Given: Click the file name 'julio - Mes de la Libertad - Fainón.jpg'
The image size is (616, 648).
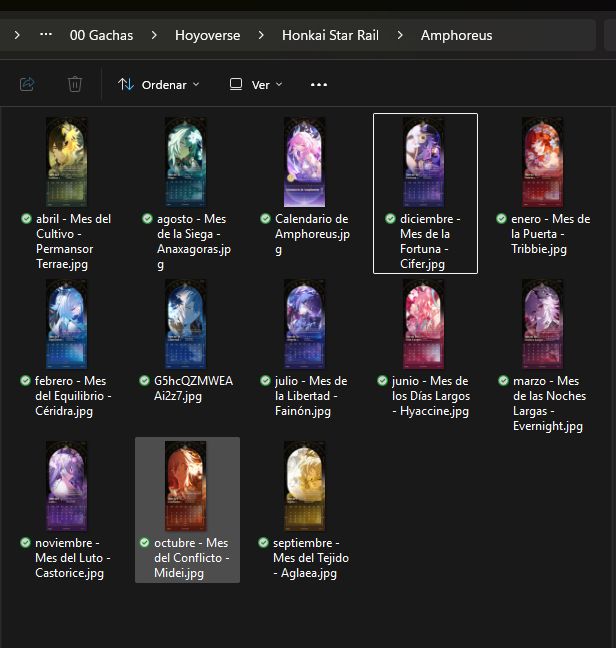Looking at the screenshot, I should [311, 396].
